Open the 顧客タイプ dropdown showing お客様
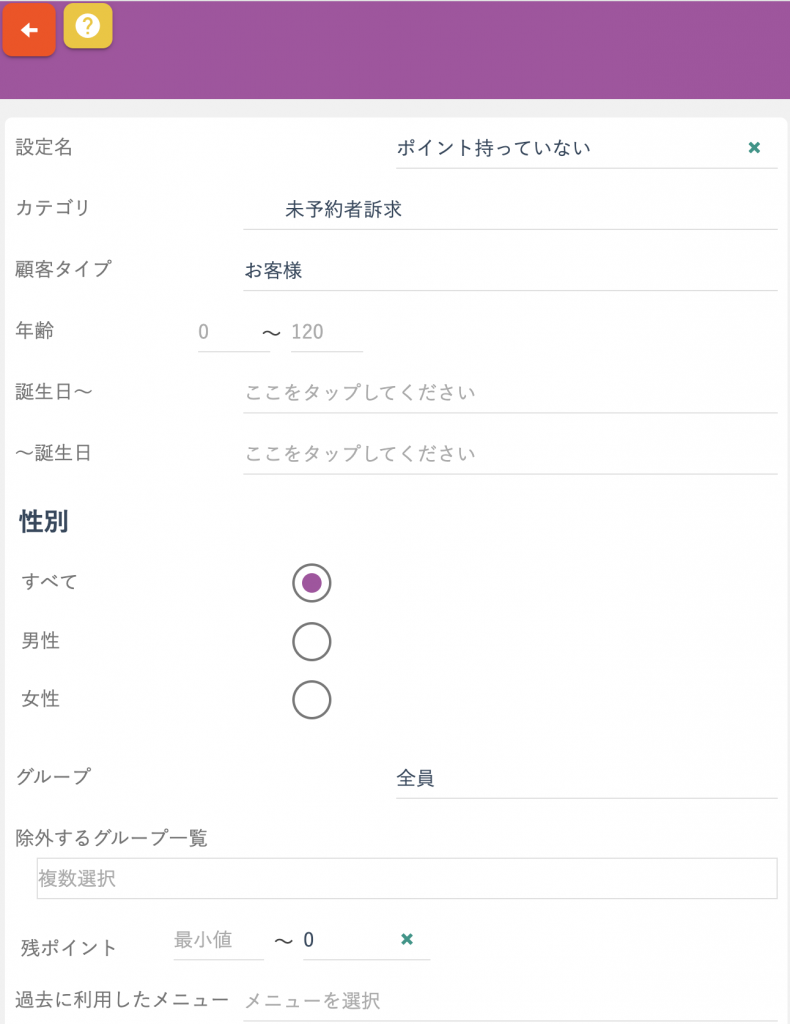The image size is (790, 1024). [x=510, y=270]
